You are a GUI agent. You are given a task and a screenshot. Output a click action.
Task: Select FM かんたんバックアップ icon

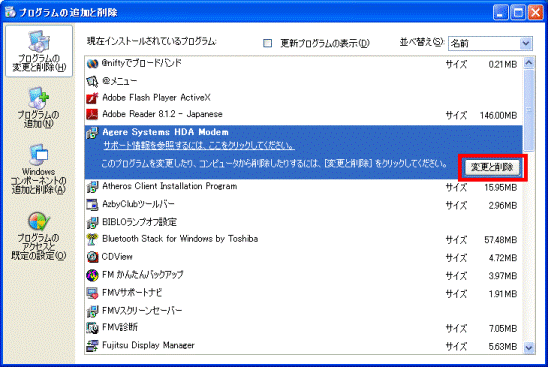[x=92, y=275]
